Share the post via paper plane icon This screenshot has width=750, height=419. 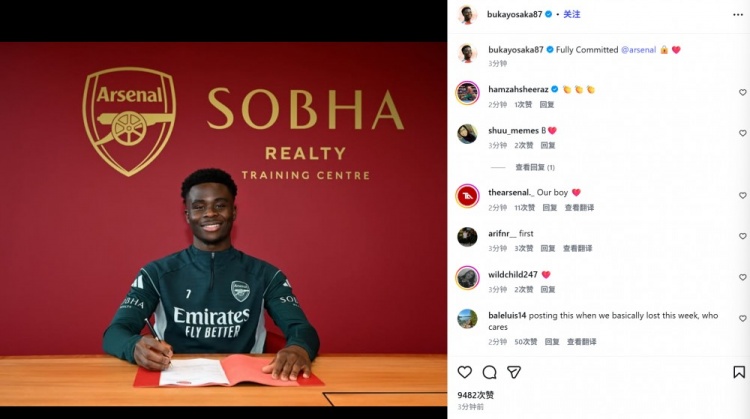click(x=514, y=372)
